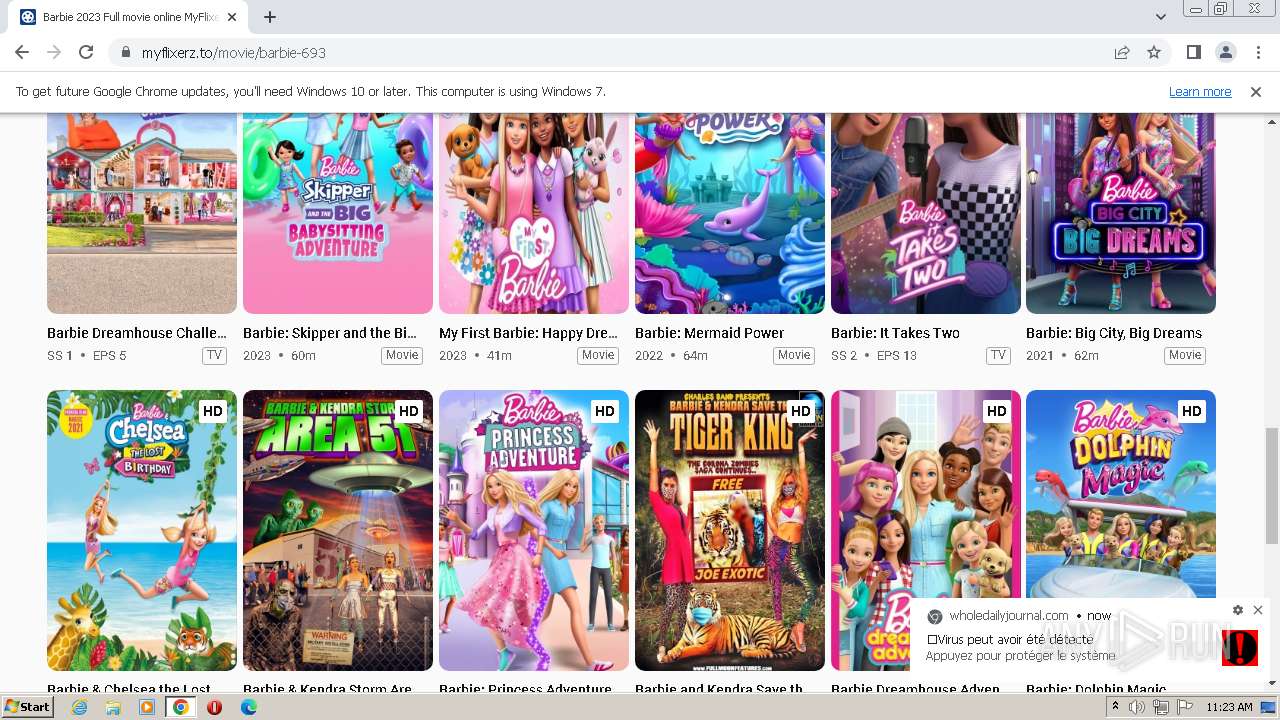Viewport: 1280px width, 720px height.
Task: Click Movie badge under My First Barbie
Action: (x=598, y=355)
